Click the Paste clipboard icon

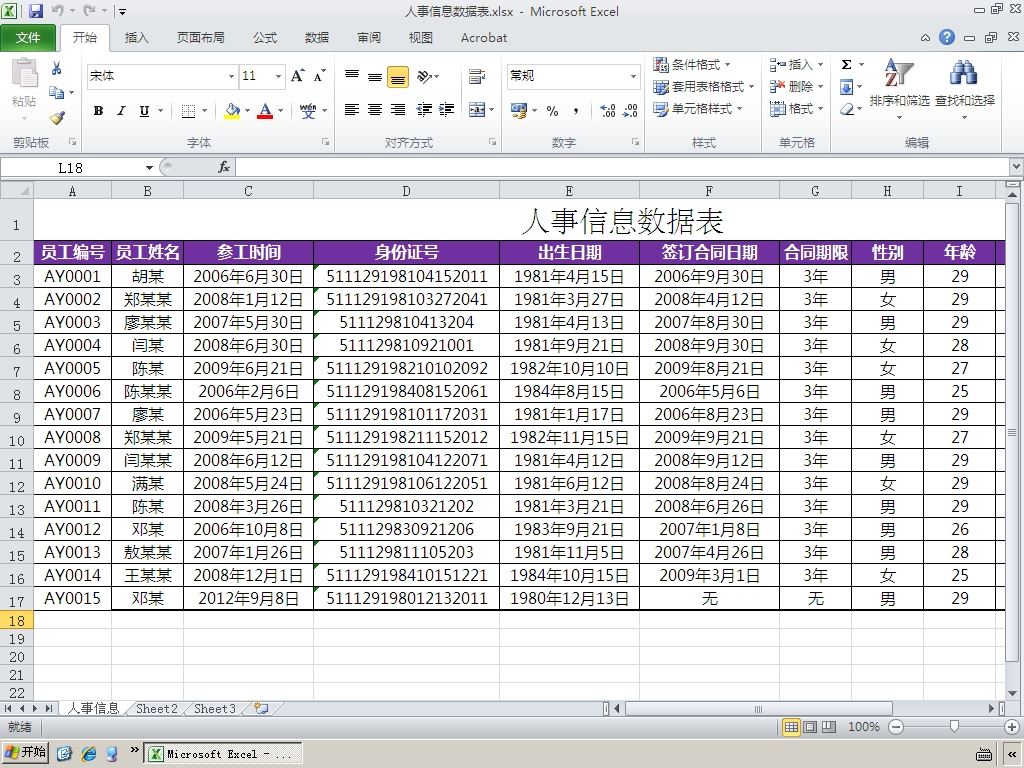(x=24, y=73)
